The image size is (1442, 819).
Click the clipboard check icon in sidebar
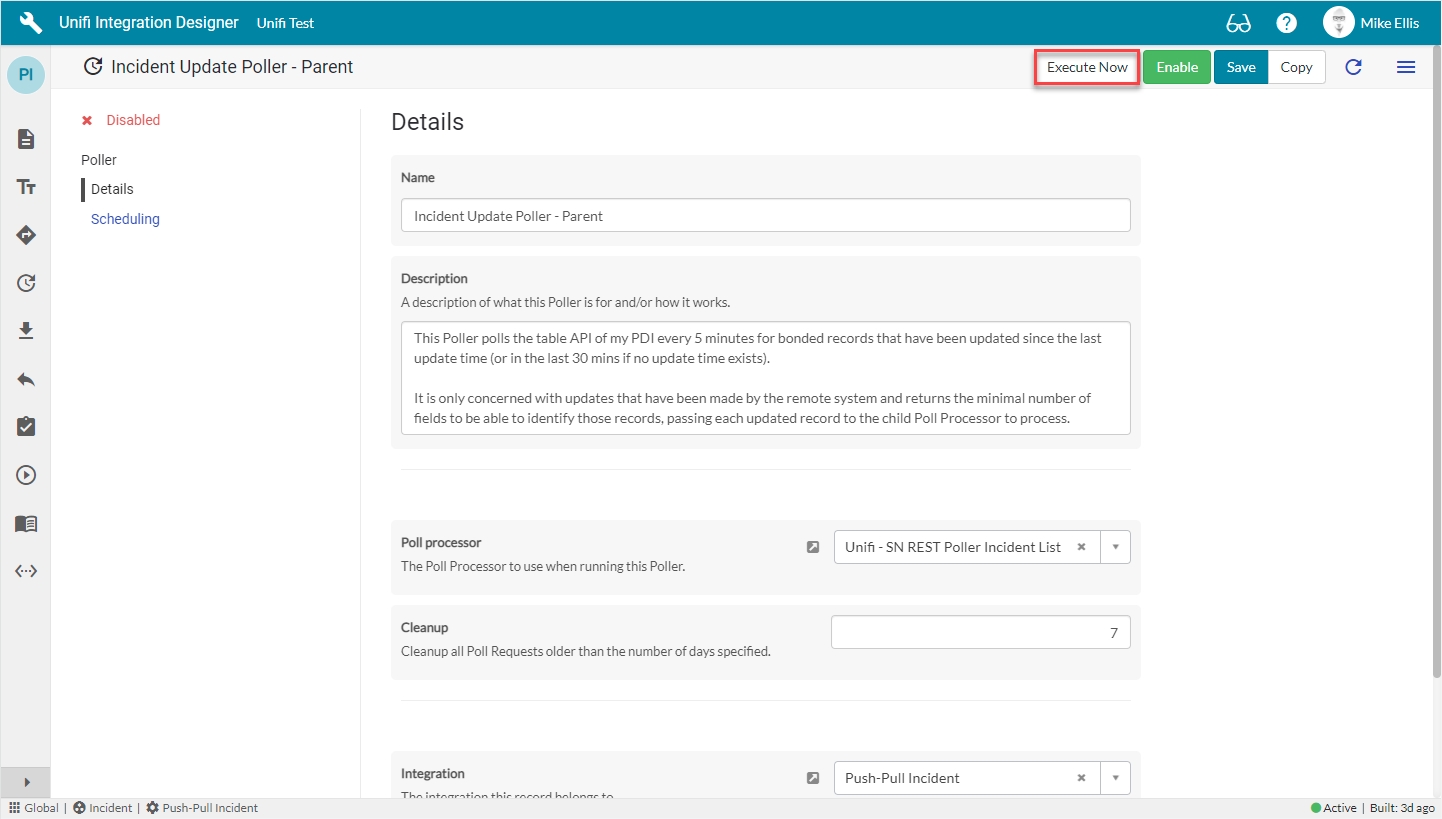pos(26,427)
